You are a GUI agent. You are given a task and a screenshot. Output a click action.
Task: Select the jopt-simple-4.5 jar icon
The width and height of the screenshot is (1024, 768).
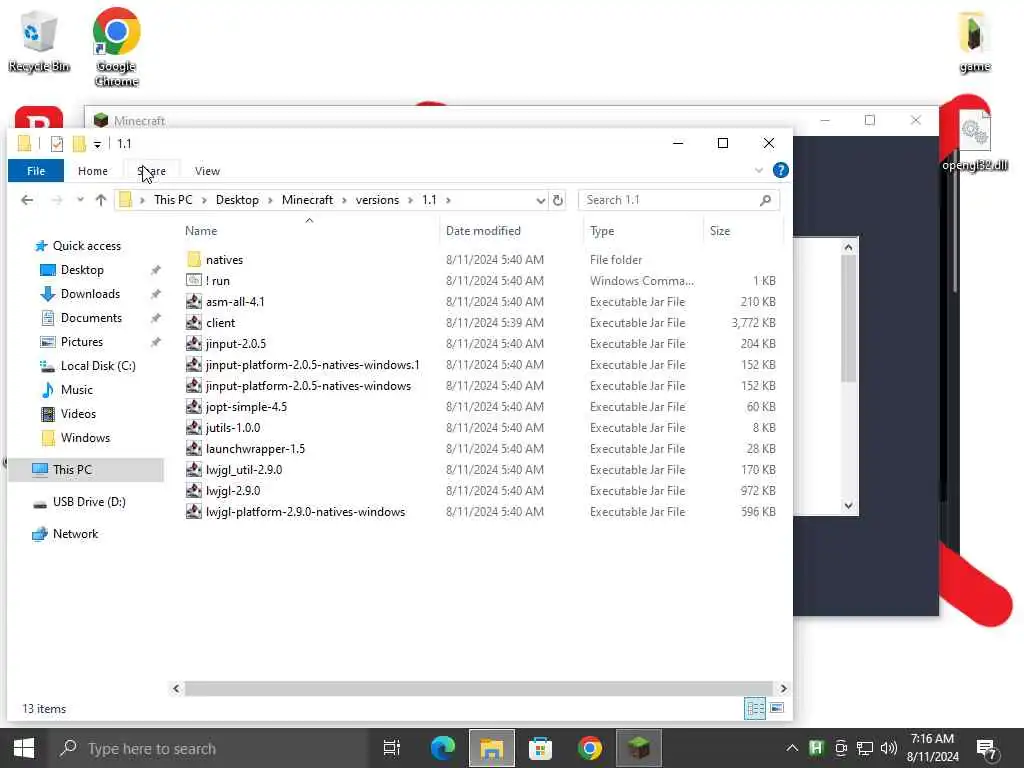[193, 406]
